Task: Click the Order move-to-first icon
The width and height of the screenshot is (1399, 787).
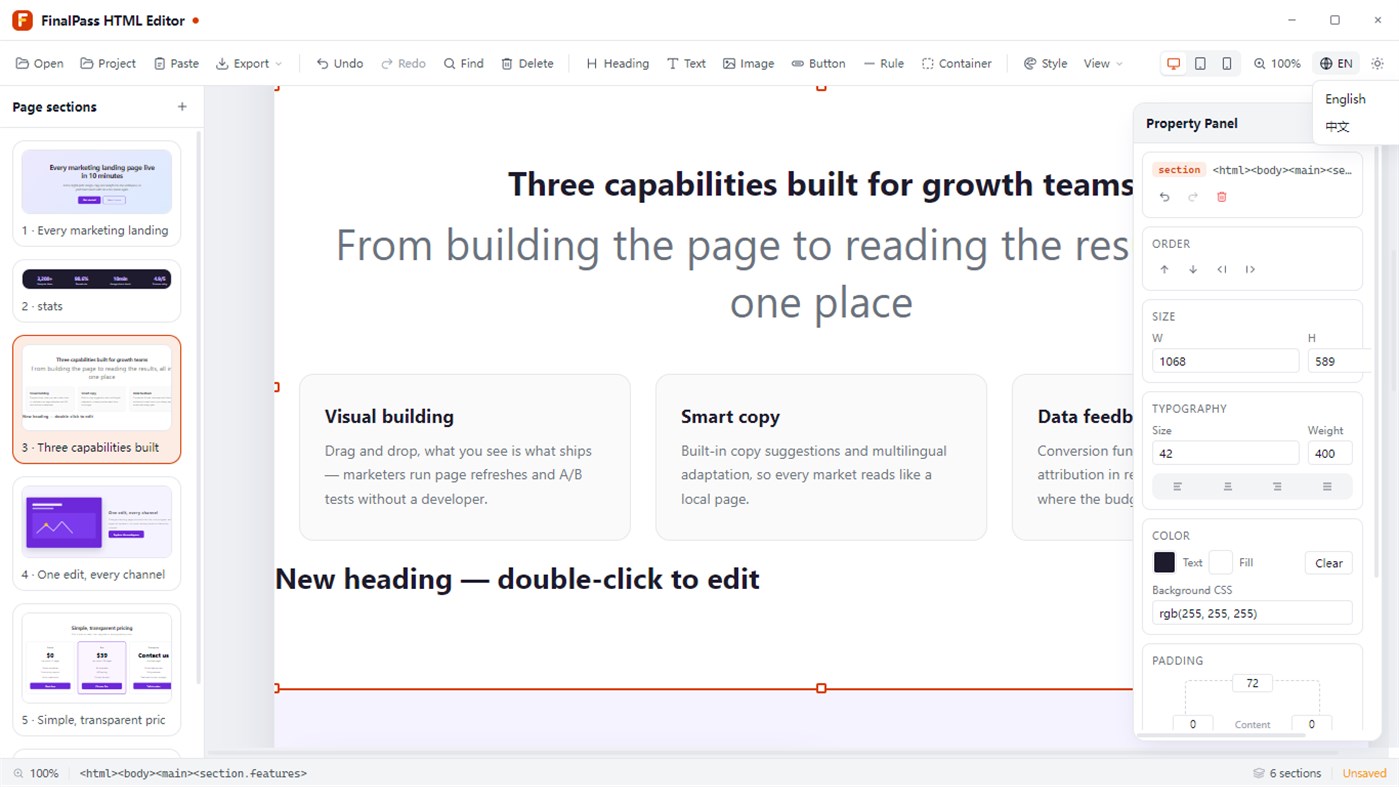Action: pyautogui.click(x=1221, y=269)
